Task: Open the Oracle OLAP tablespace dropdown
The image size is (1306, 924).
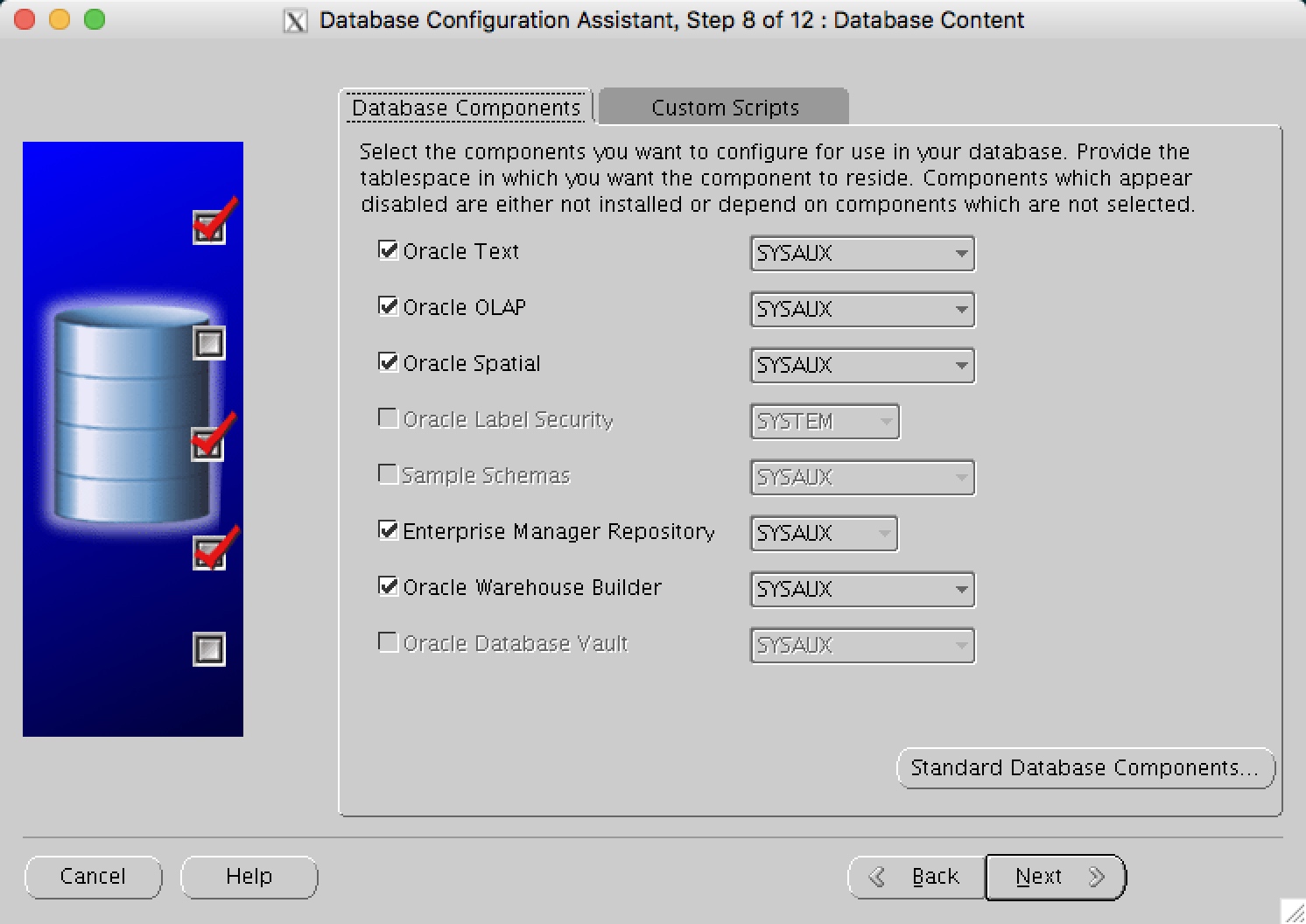Action: (862, 309)
